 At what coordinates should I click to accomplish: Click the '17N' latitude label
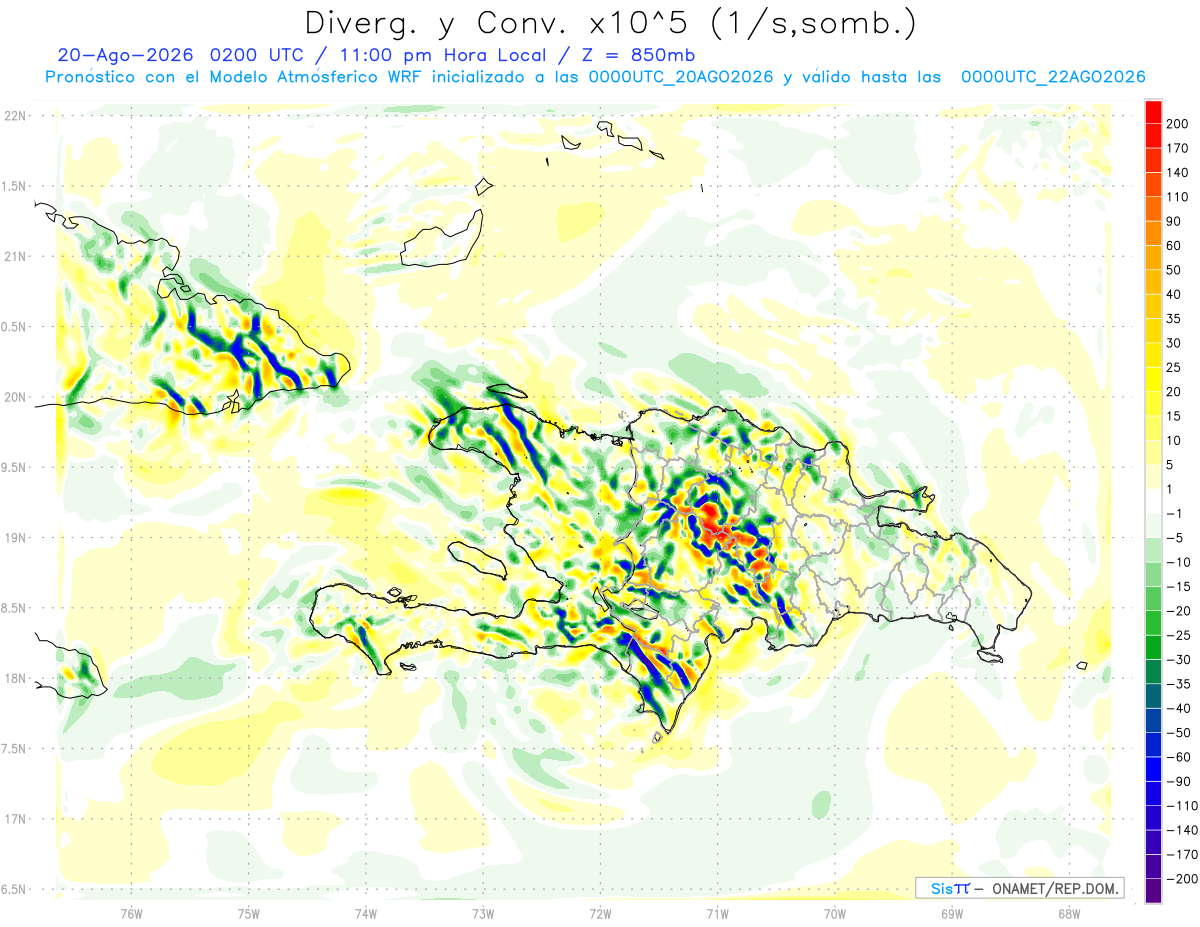[15, 819]
